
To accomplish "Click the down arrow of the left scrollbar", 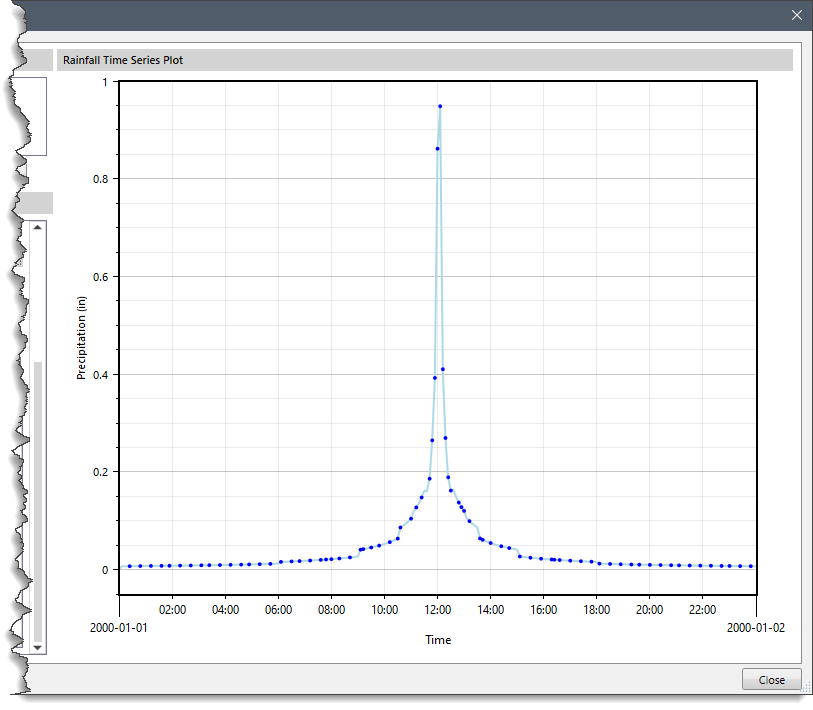I will 38,648.
